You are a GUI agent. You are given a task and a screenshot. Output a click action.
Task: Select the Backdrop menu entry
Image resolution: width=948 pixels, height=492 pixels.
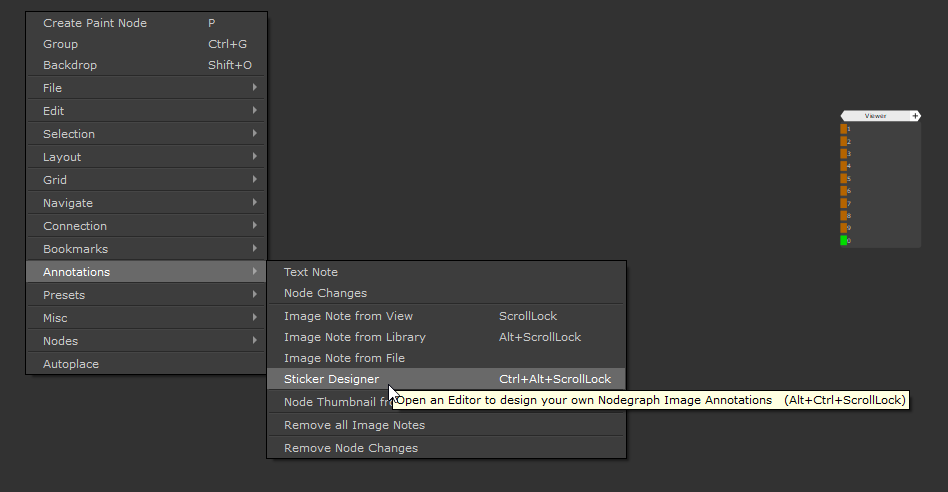coord(69,65)
